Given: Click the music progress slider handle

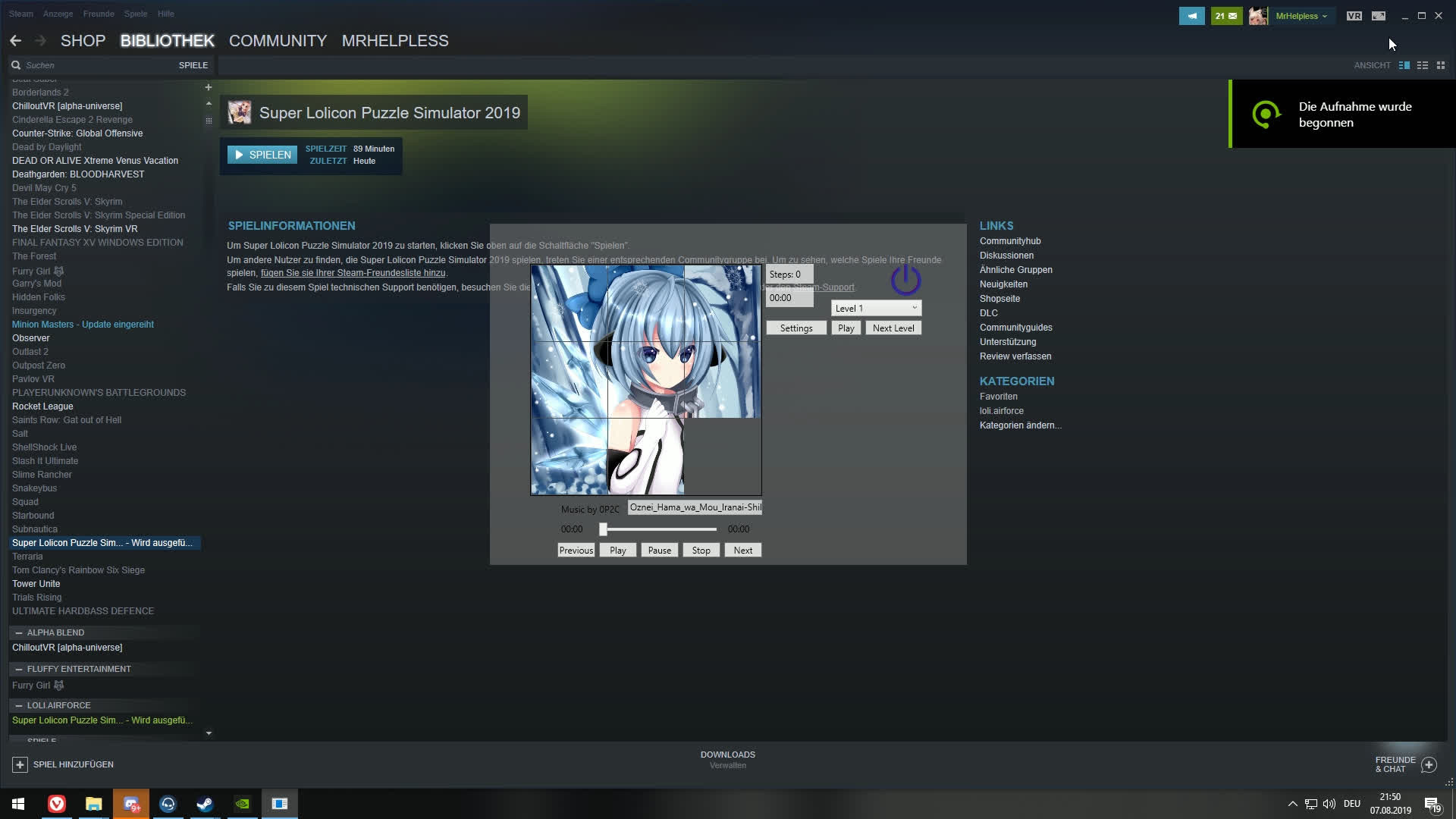Looking at the screenshot, I should [604, 529].
